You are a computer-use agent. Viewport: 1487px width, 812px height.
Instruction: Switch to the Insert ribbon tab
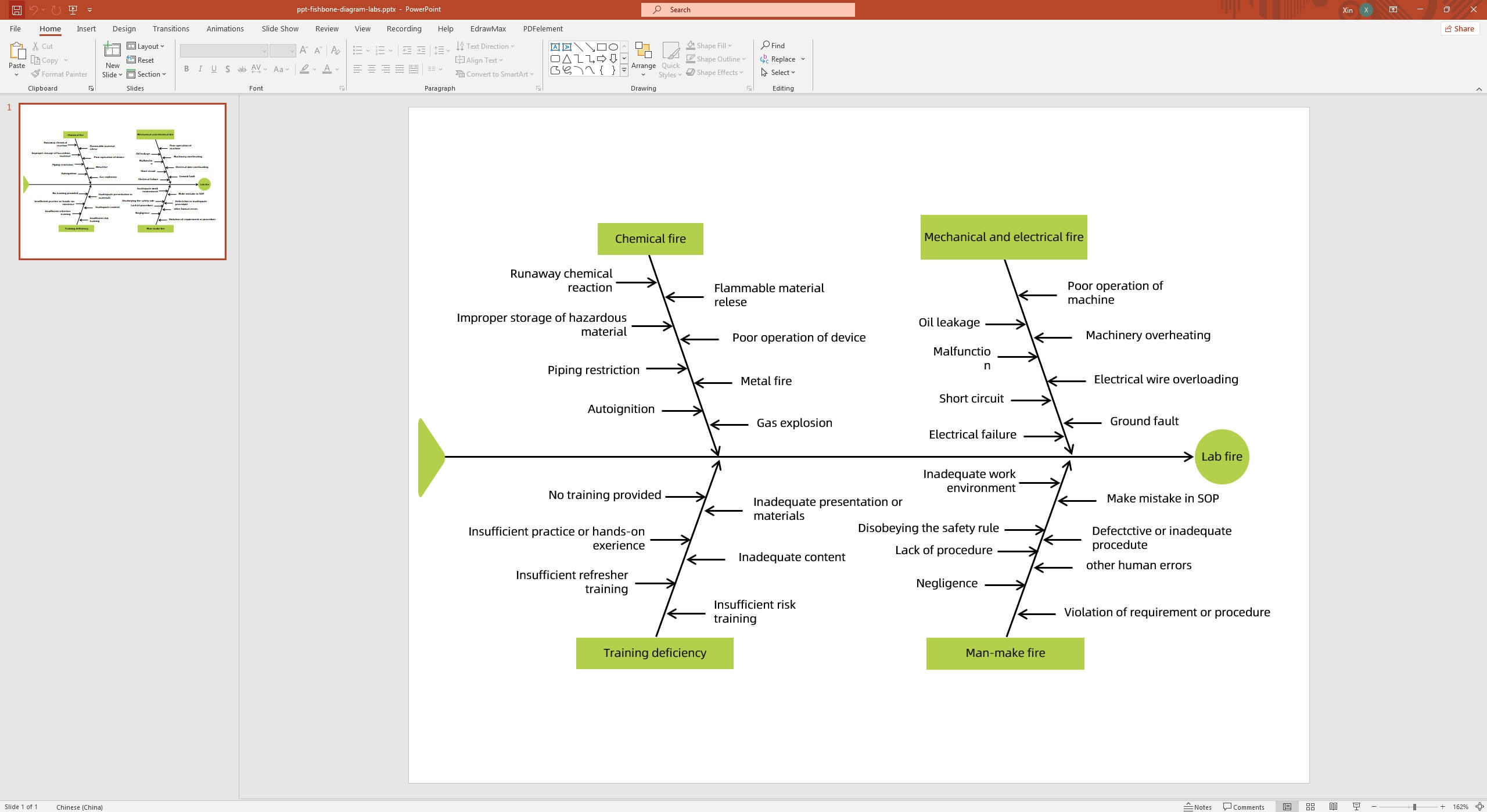(86, 28)
